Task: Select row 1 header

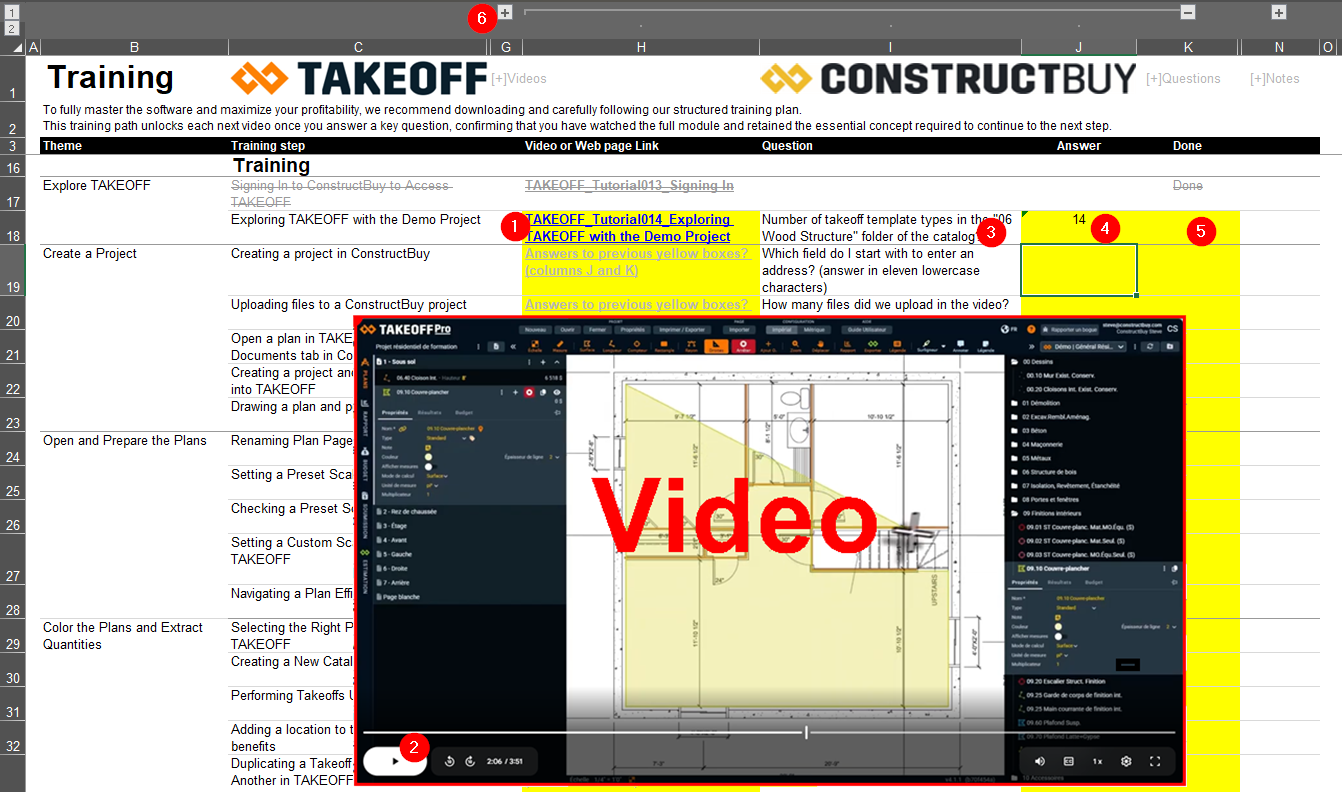Action: pos(13,78)
